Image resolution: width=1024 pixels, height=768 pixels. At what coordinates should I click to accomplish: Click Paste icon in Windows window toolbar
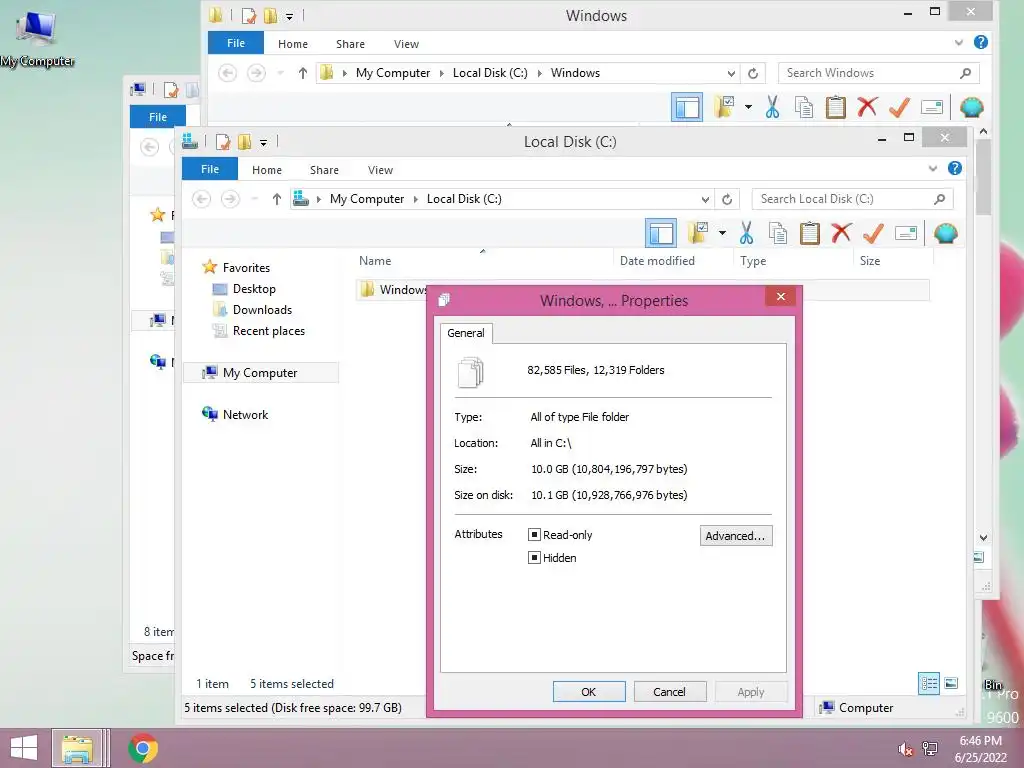tap(836, 107)
